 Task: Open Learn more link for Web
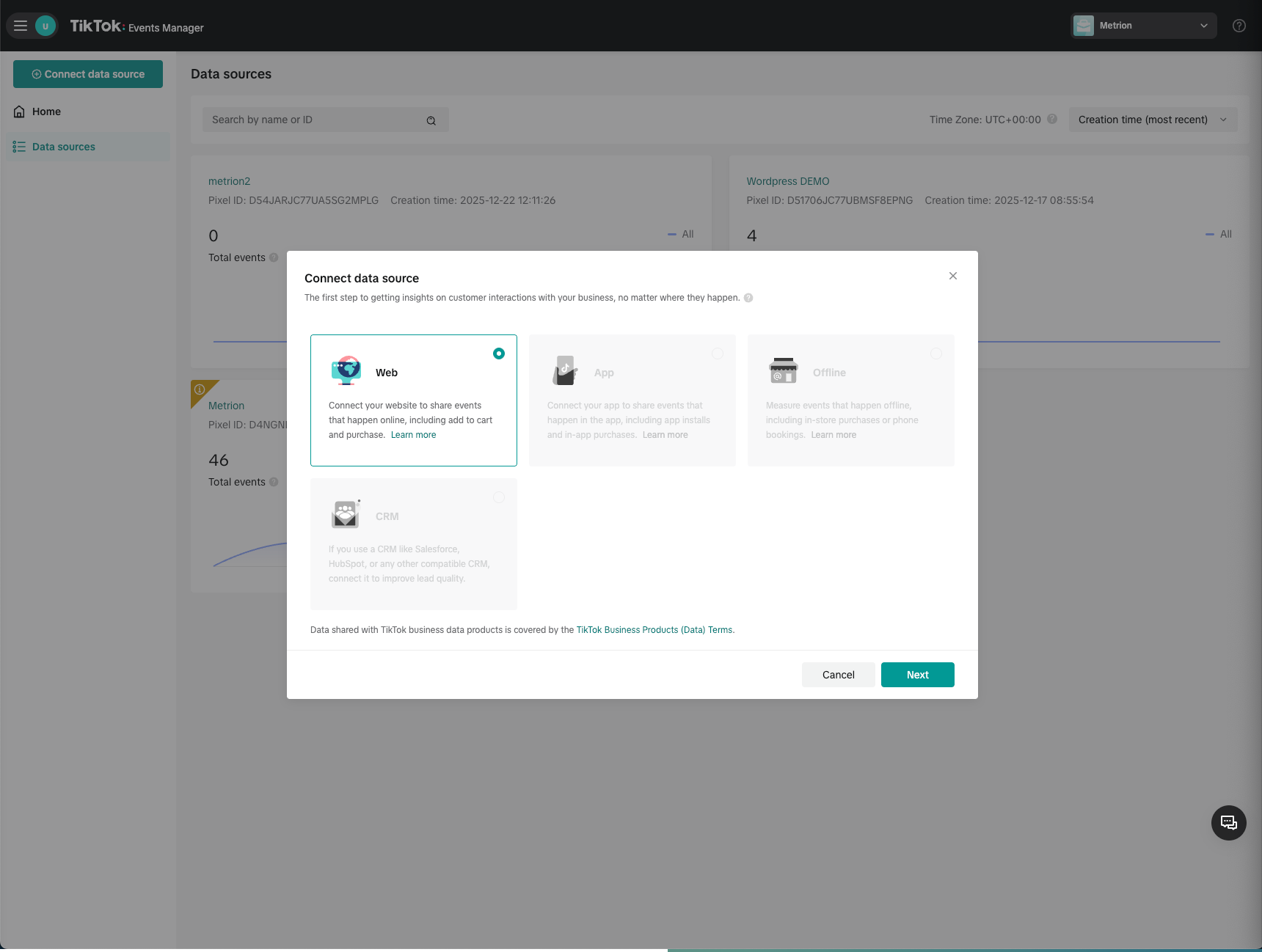coord(414,435)
